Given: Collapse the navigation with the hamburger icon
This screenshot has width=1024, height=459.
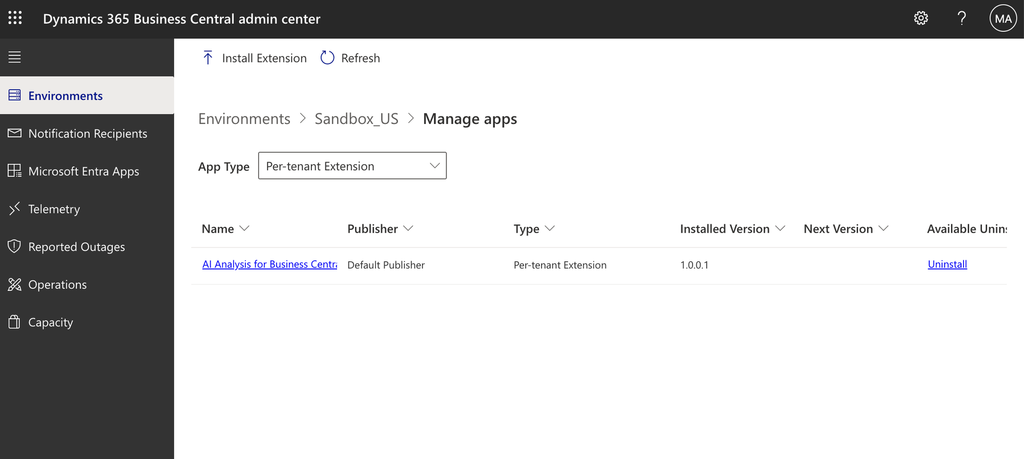Looking at the screenshot, I should 14,57.
